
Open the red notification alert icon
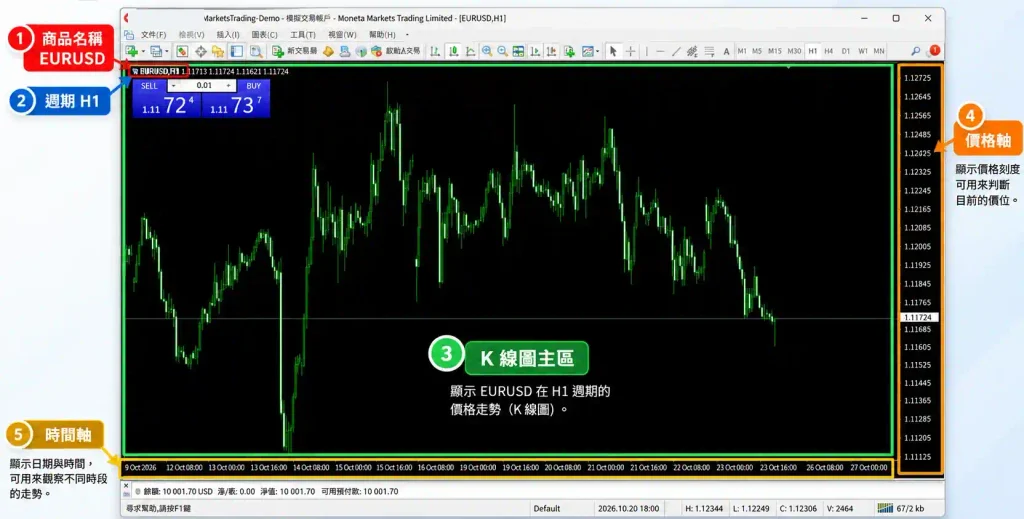pyautogui.click(x=934, y=50)
